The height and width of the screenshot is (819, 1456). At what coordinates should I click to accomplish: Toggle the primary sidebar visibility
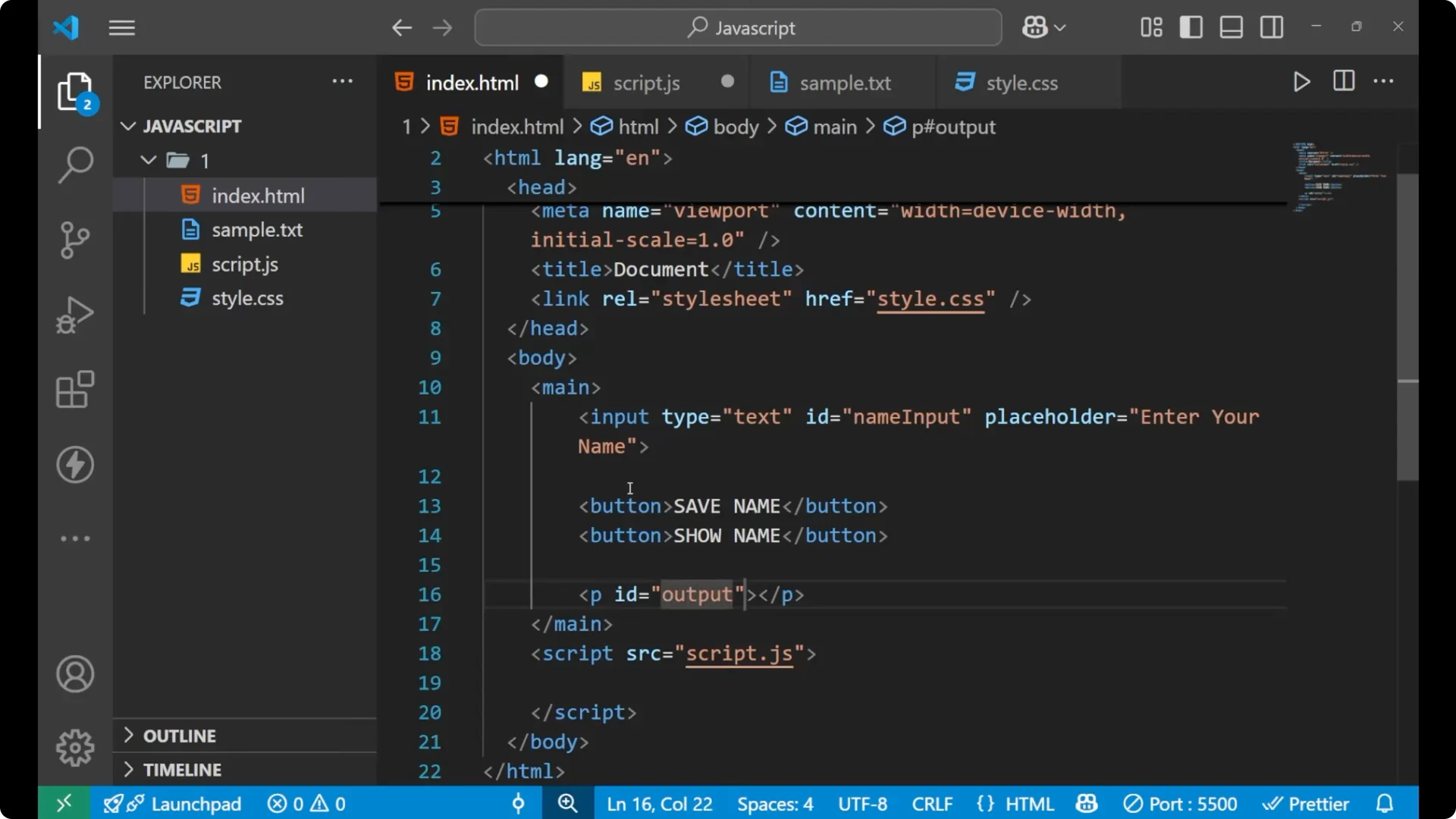1191,27
